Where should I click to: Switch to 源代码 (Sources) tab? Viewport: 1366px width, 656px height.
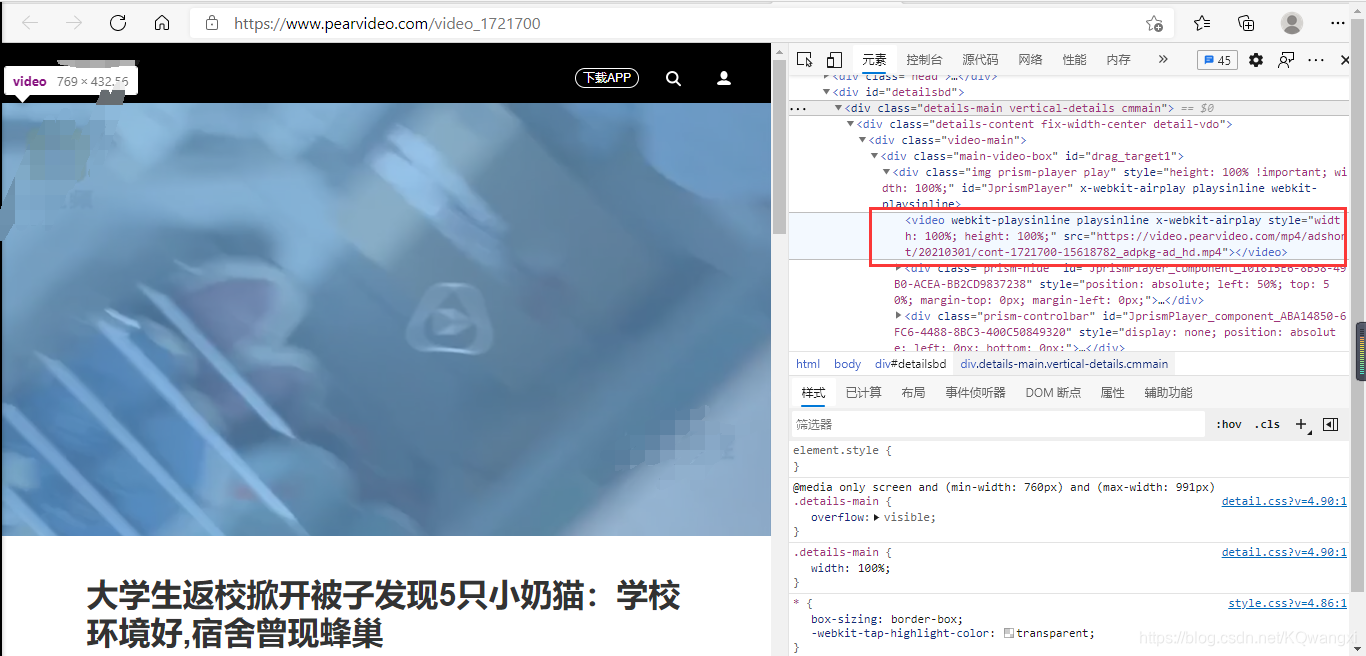pyautogui.click(x=980, y=60)
